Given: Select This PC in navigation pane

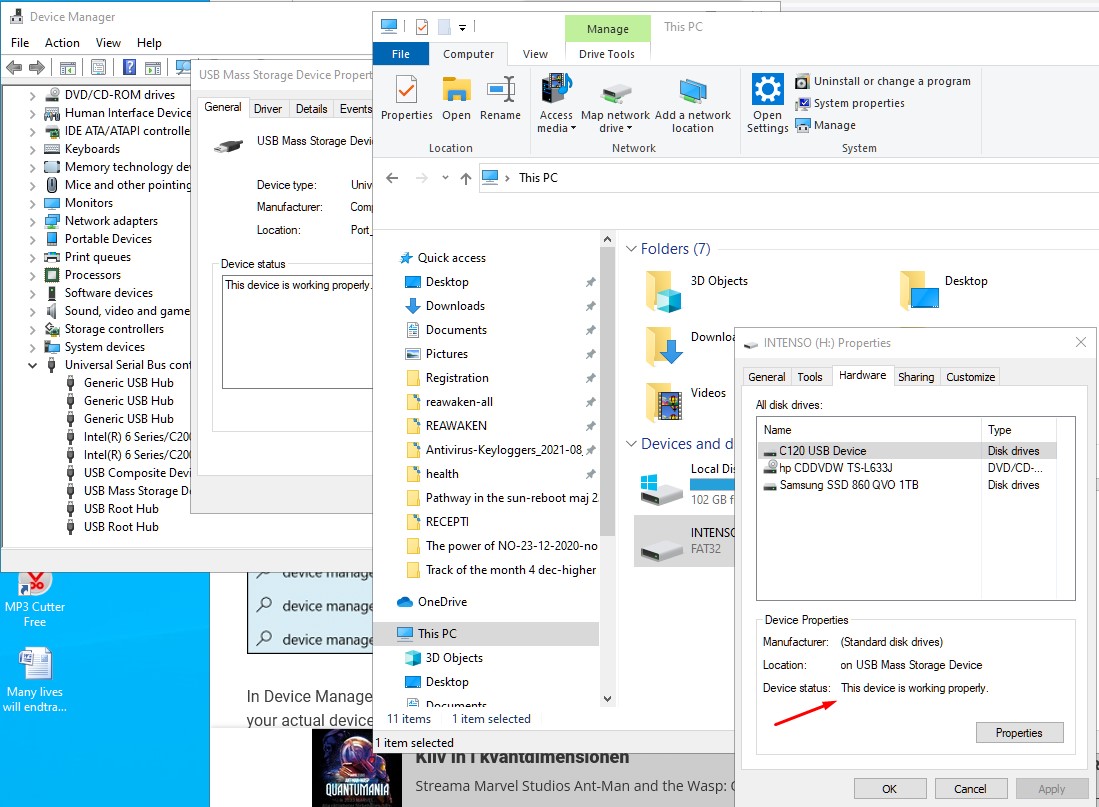Looking at the screenshot, I should (x=437, y=634).
